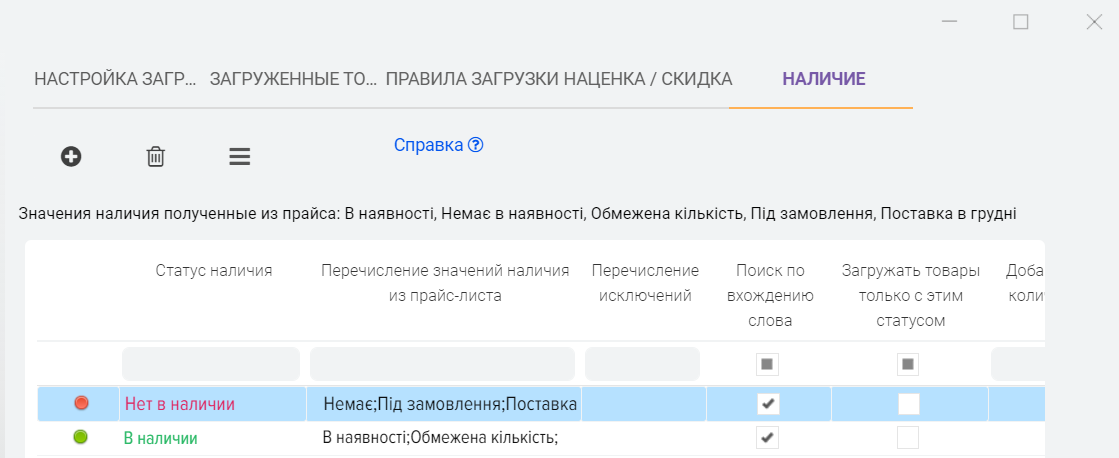Click the green status dot icon
The height and width of the screenshot is (458, 1119).
tap(81, 437)
